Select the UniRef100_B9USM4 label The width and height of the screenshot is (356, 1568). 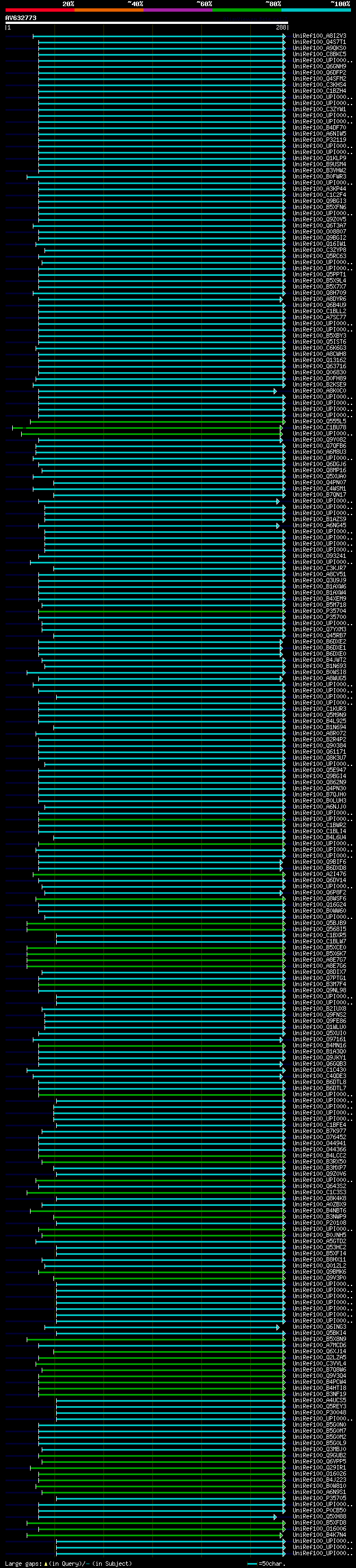(x=319, y=164)
